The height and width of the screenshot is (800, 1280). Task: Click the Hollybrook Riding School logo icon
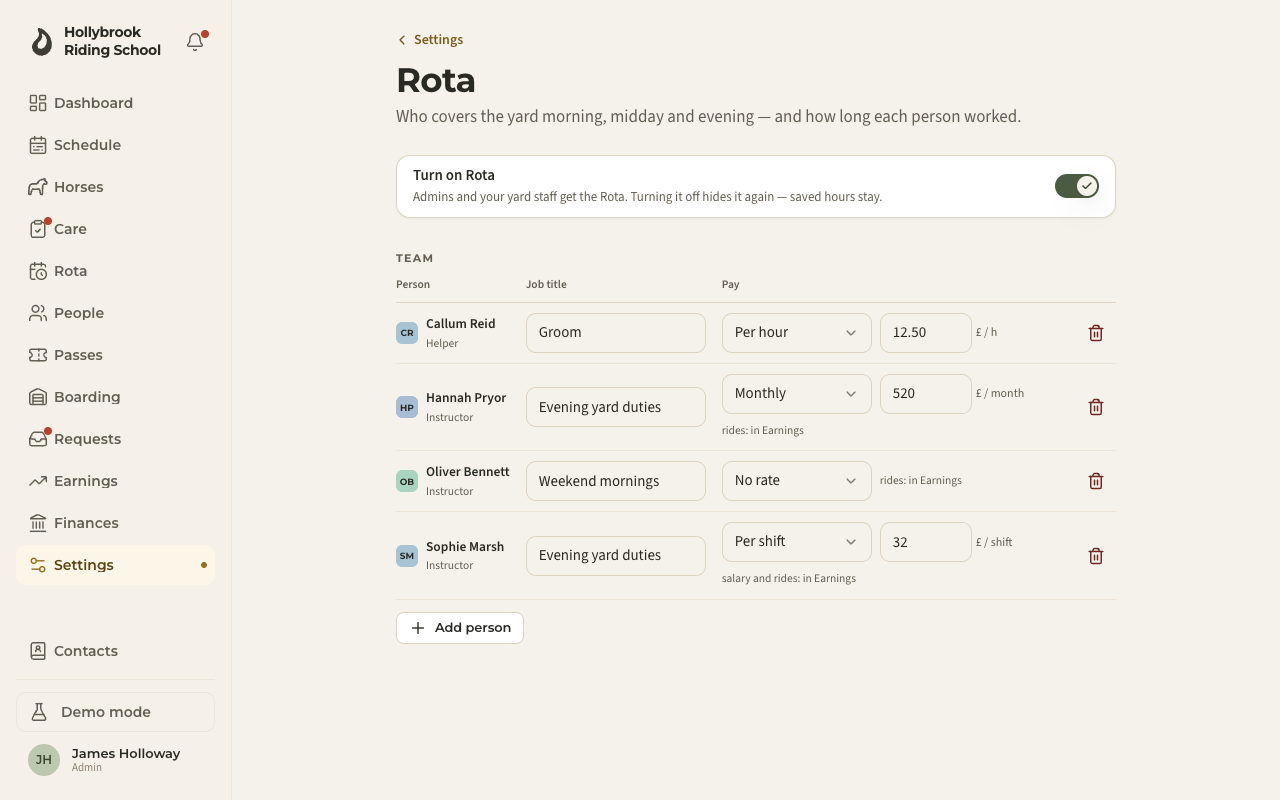pos(41,42)
